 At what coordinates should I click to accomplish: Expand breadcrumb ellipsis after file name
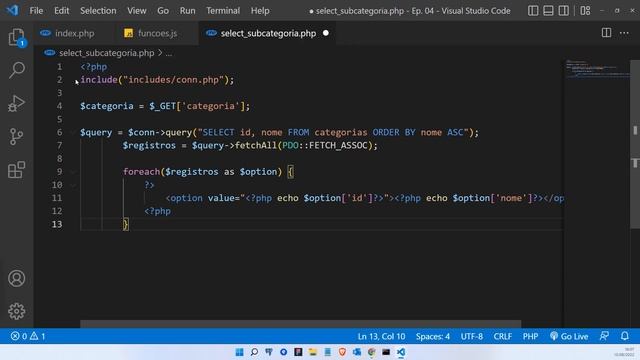tap(169, 53)
